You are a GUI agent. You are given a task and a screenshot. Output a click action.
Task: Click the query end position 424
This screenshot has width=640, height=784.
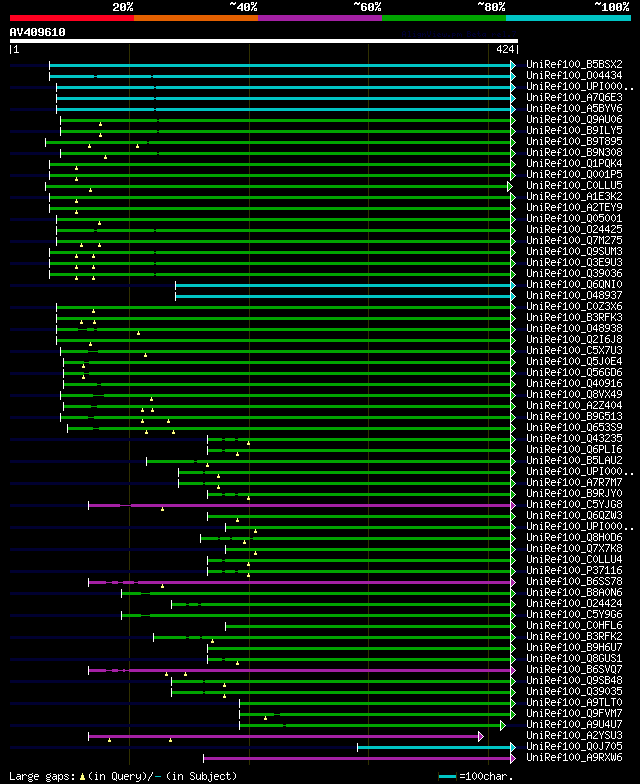click(x=505, y=49)
